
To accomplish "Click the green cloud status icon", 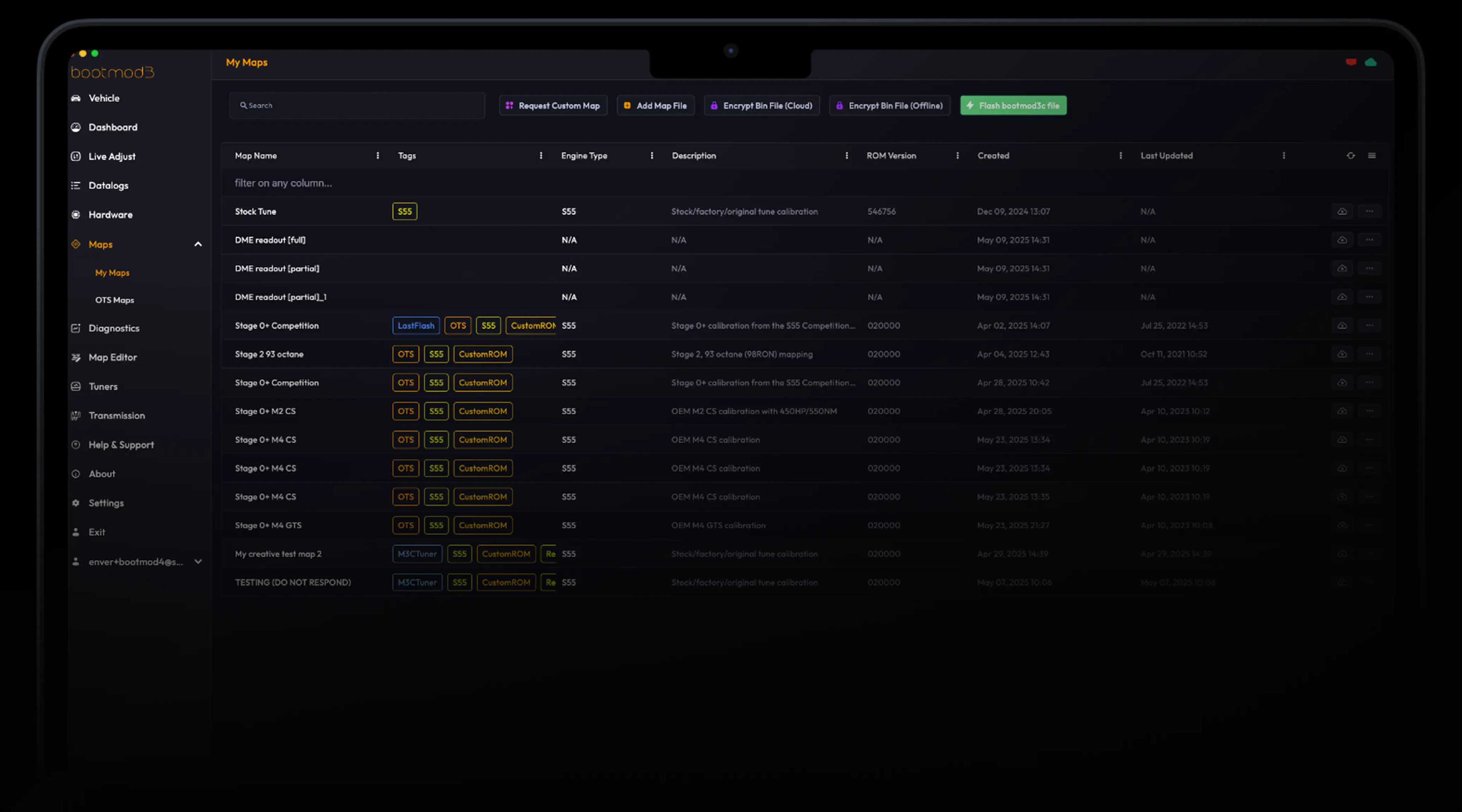I will (x=1371, y=62).
